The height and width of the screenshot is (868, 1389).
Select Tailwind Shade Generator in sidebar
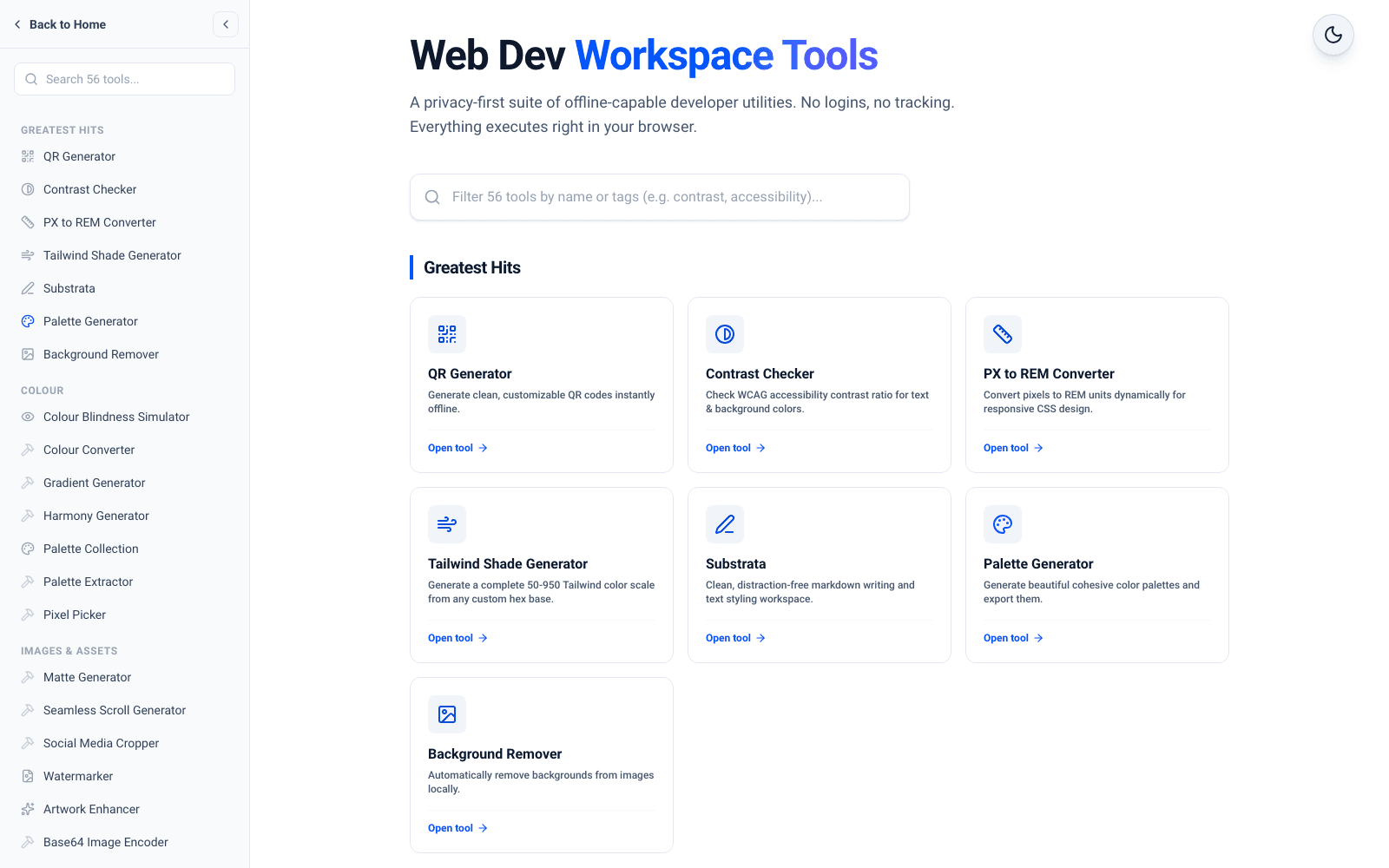pos(124,255)
